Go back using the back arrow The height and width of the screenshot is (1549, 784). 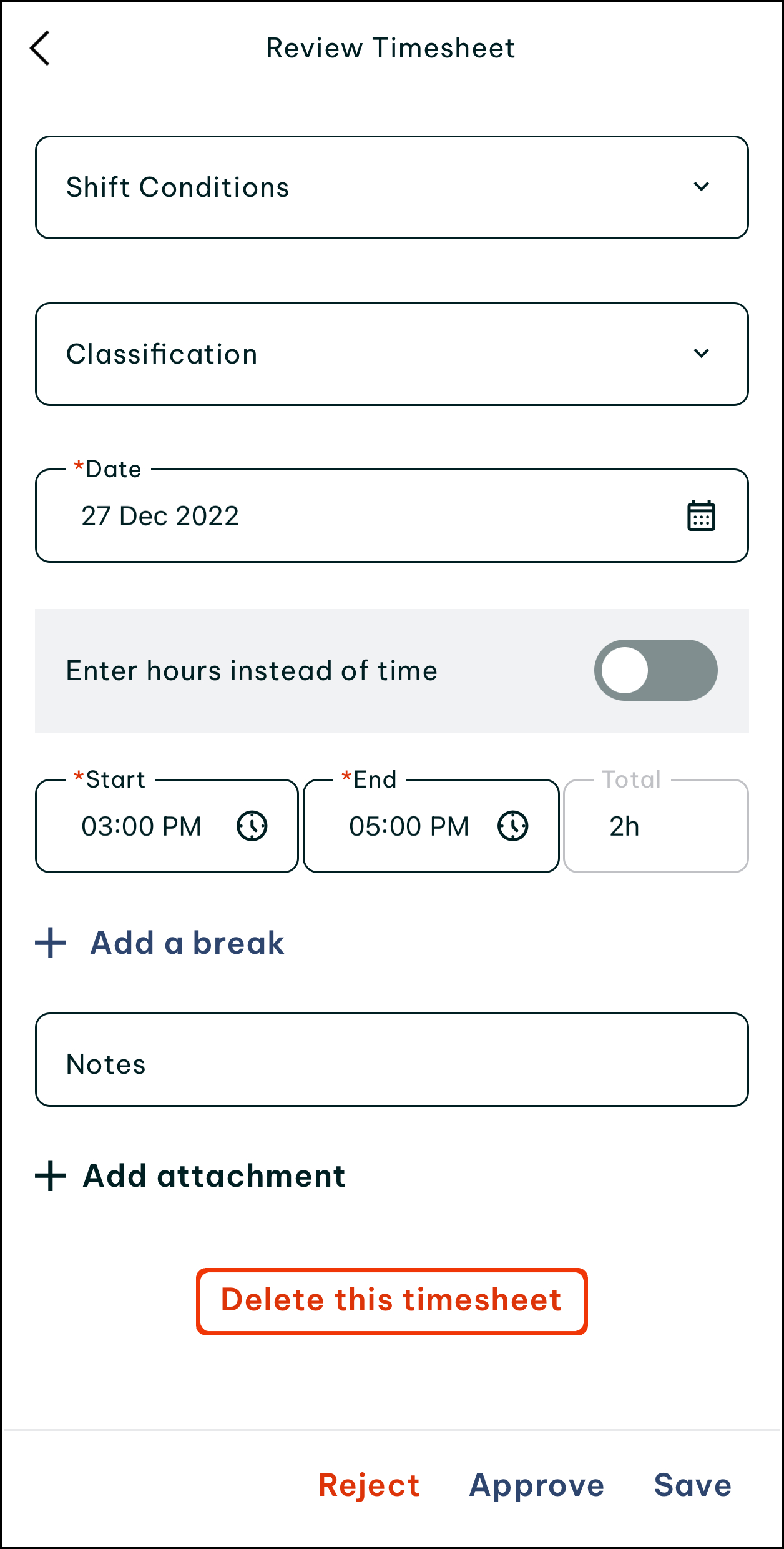40,48
